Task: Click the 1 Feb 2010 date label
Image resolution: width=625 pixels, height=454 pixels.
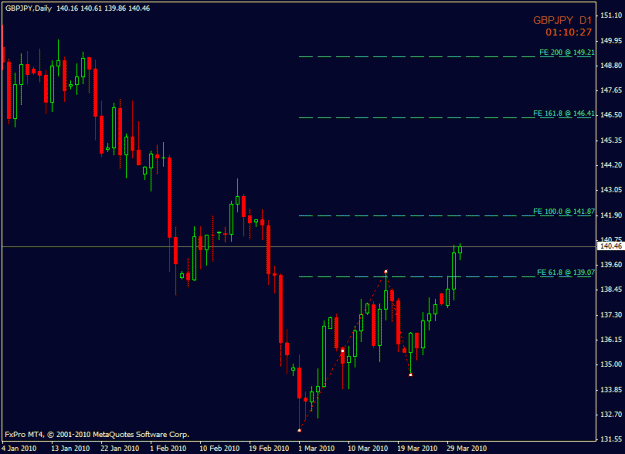Action: pos(168,448)
